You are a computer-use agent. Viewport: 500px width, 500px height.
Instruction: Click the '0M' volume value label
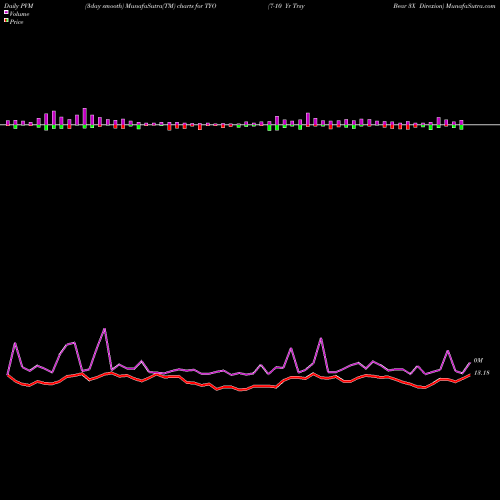click(478, 360)
